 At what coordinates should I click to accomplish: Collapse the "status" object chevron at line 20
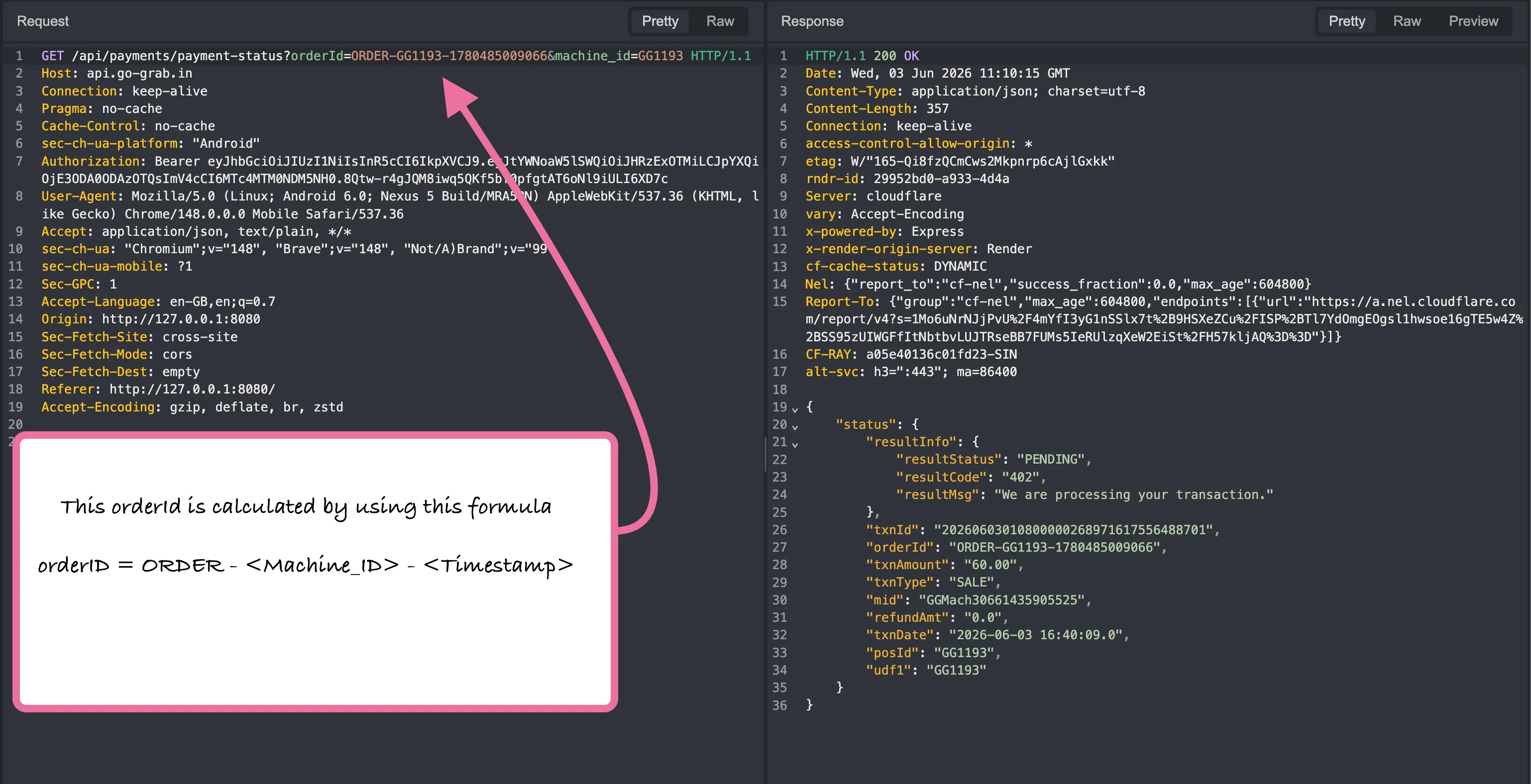(x=795, y=426)
